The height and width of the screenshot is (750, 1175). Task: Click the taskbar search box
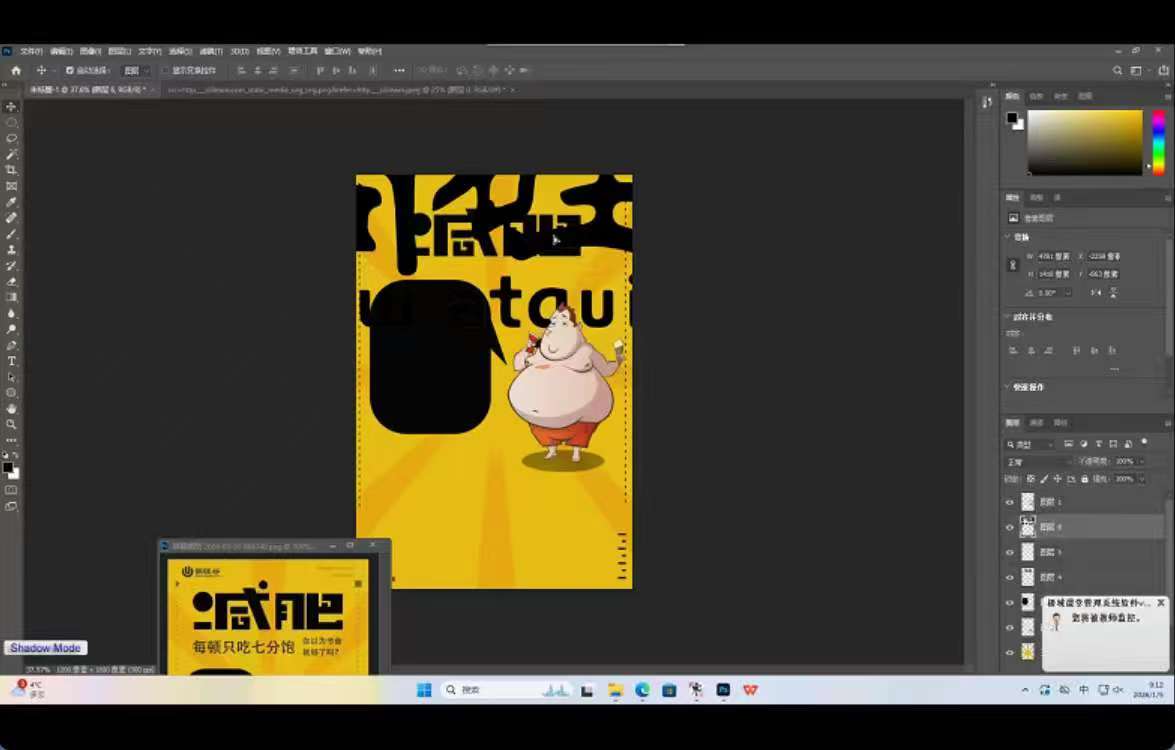pos(490,690)
